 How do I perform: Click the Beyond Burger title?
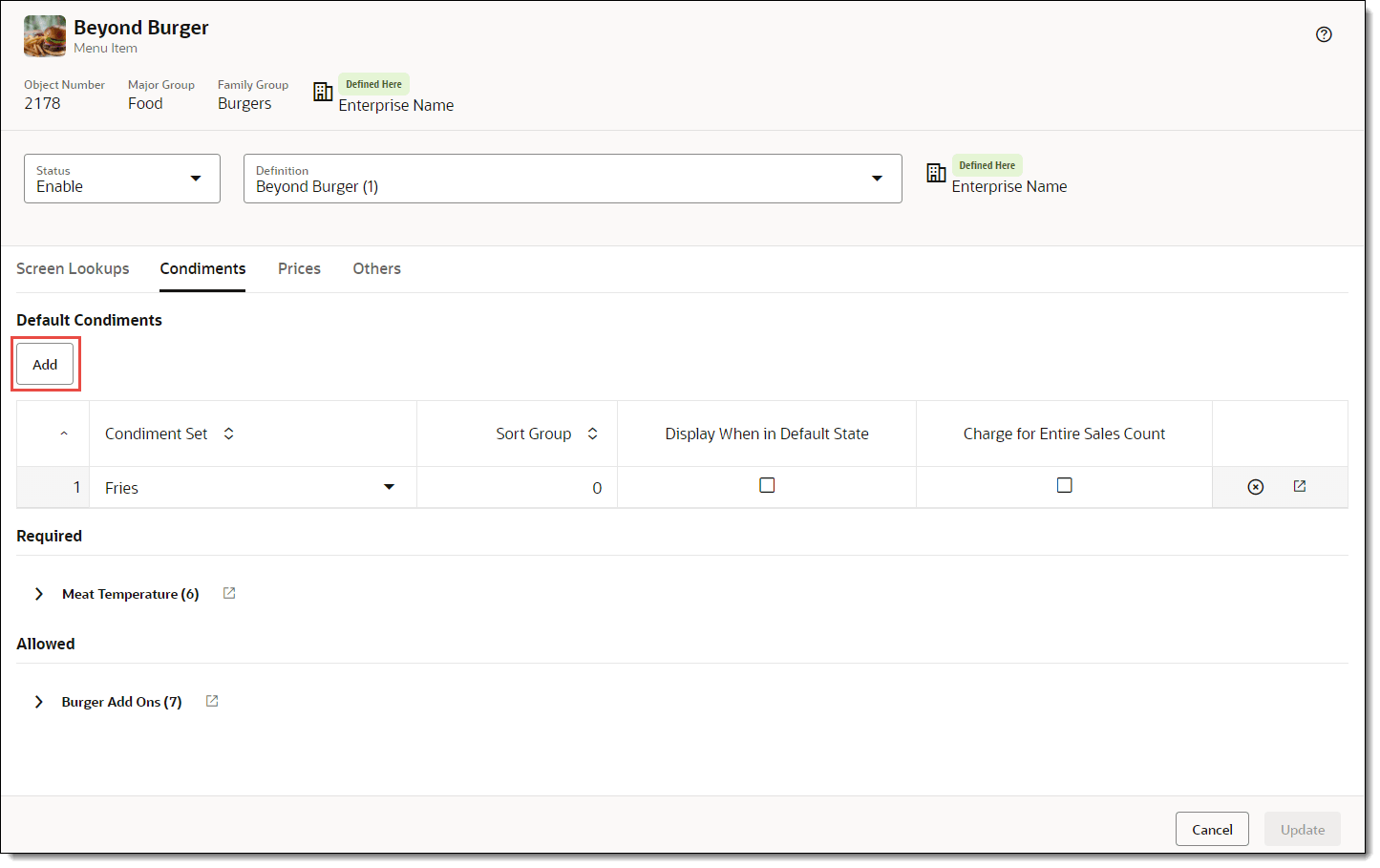tap(141, 28)
